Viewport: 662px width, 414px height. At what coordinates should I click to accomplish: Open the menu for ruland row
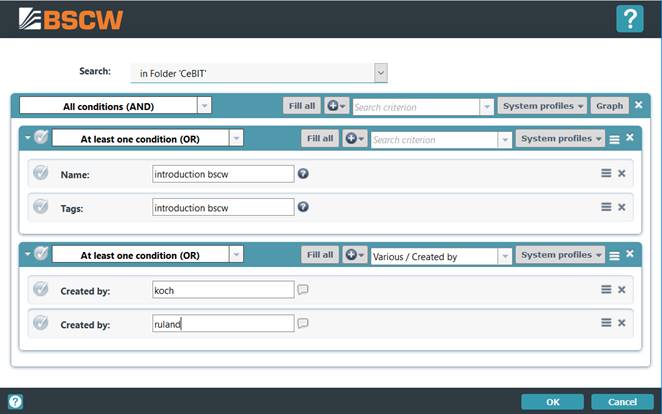click(605, 323)
